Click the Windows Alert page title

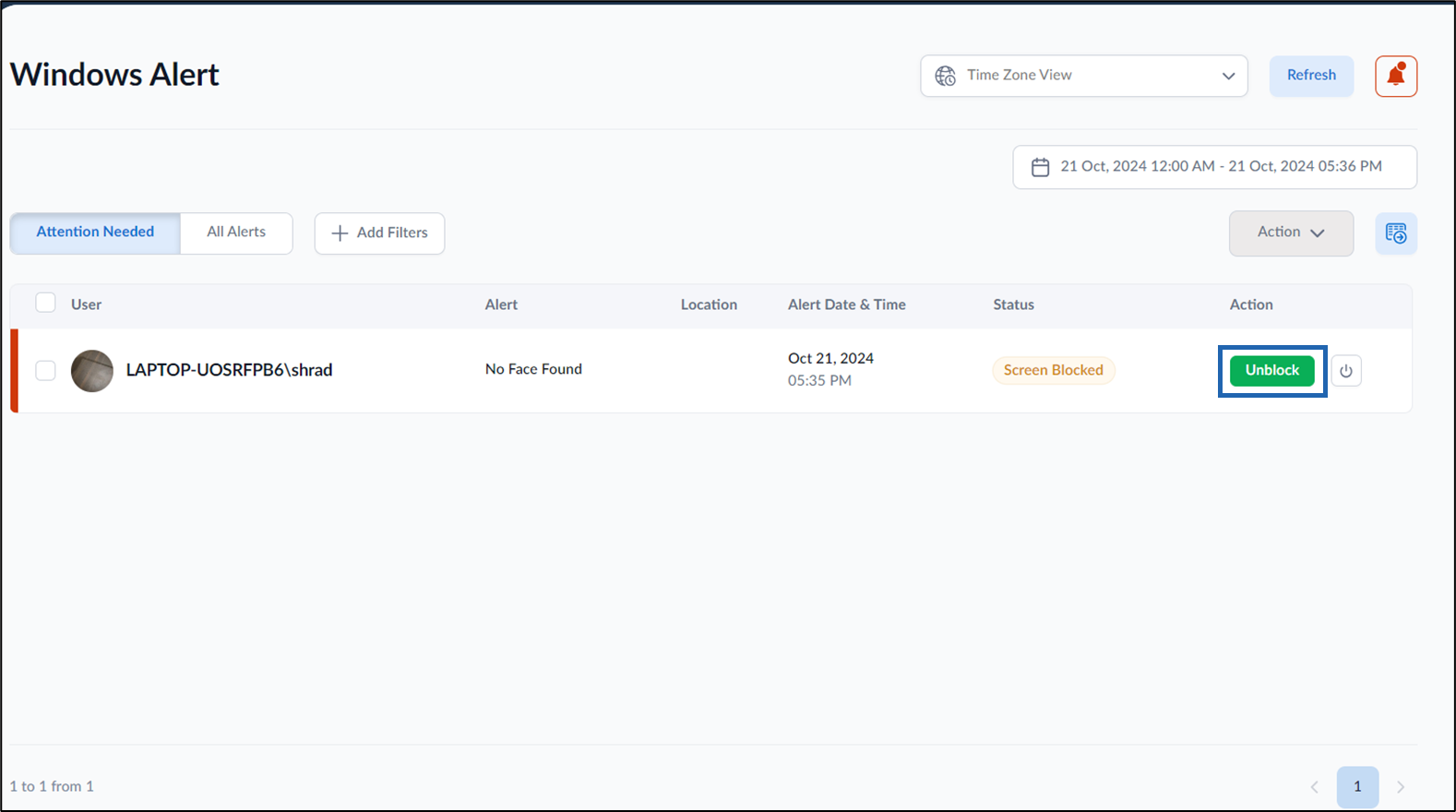click(114, 75)
